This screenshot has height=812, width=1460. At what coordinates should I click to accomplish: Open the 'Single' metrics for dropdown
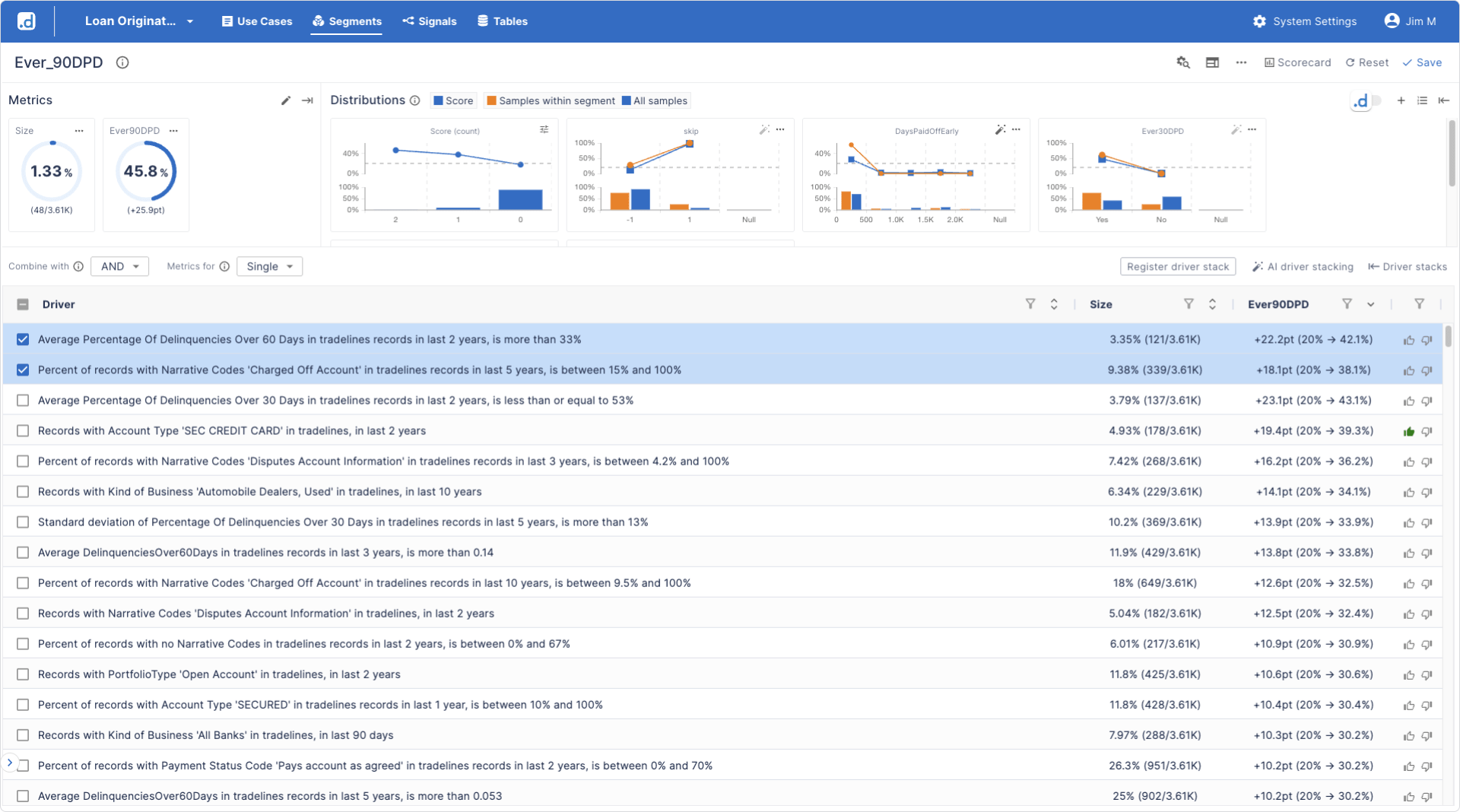coord(269,267)
